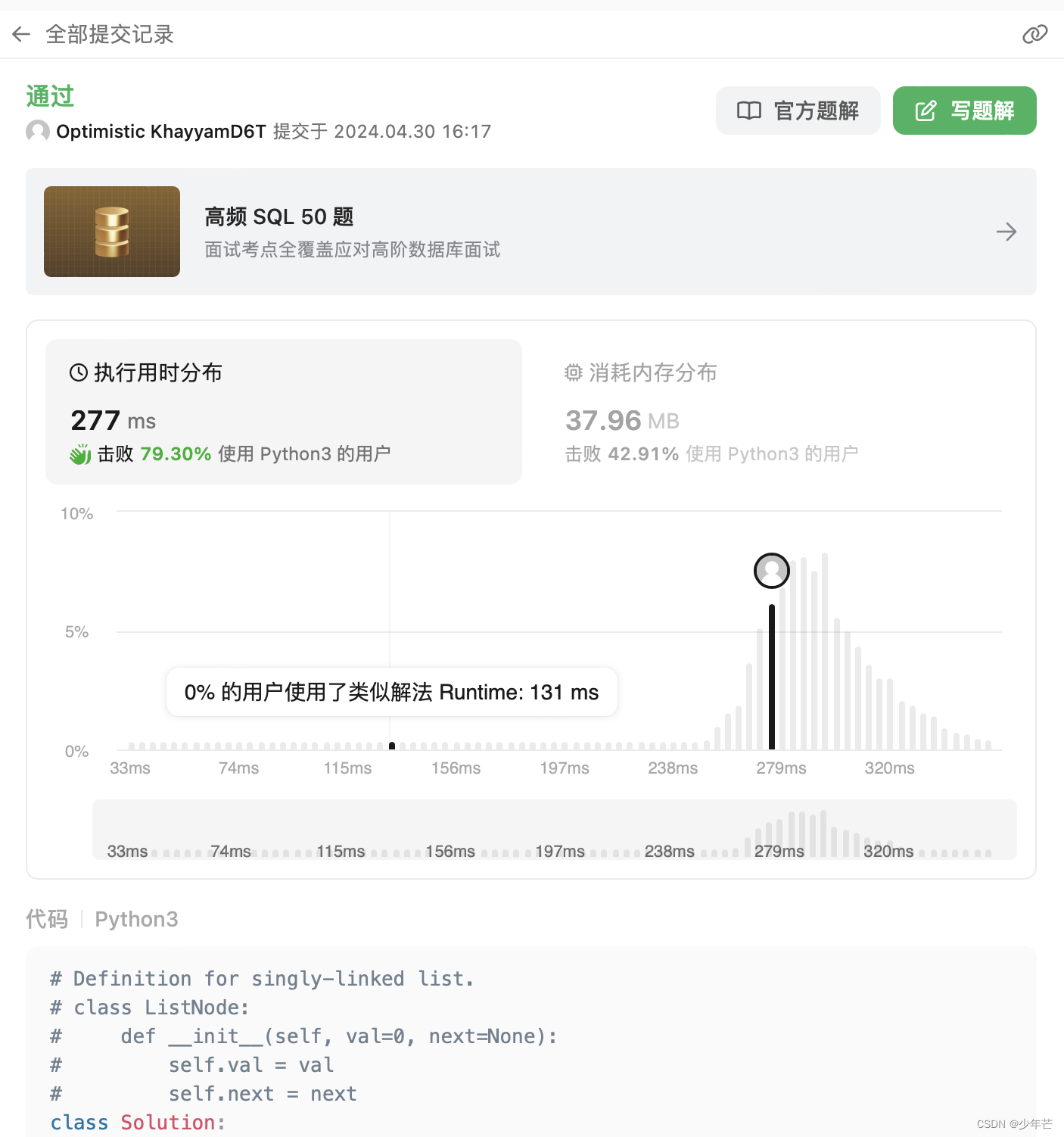Click the clock icon beside 执行用时分布

click(79, 372)
